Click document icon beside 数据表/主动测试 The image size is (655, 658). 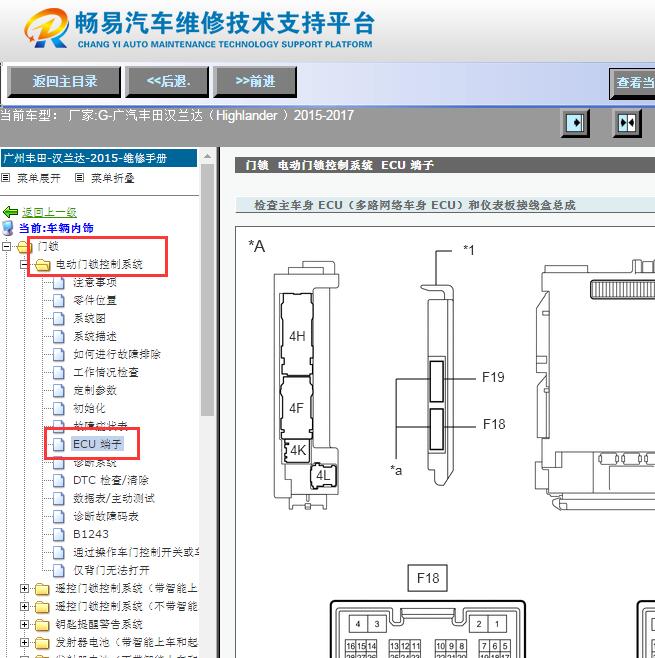pos(59,499)
